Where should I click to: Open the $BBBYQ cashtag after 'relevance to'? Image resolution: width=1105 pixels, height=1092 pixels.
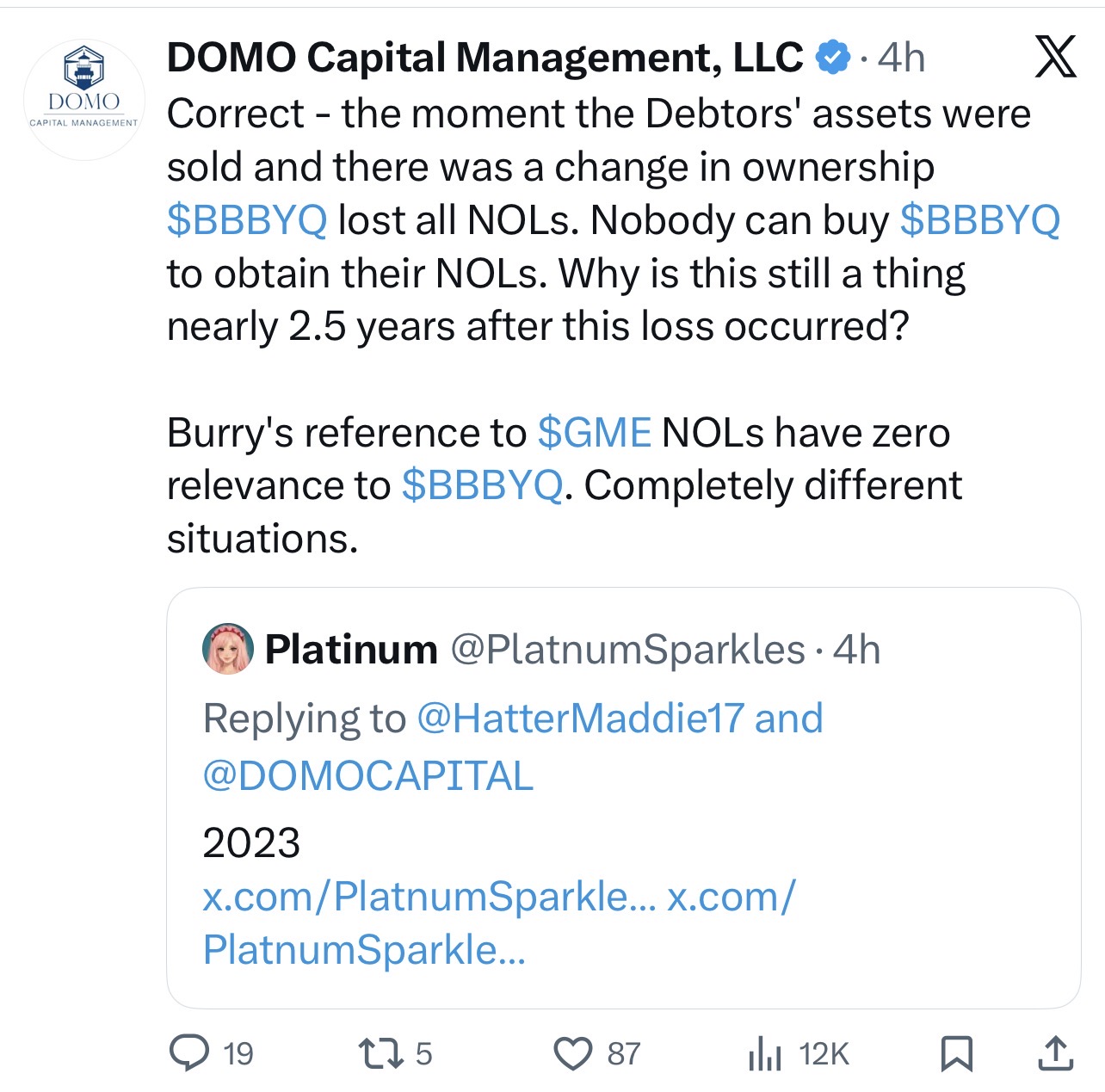click(x=482, y=485)
